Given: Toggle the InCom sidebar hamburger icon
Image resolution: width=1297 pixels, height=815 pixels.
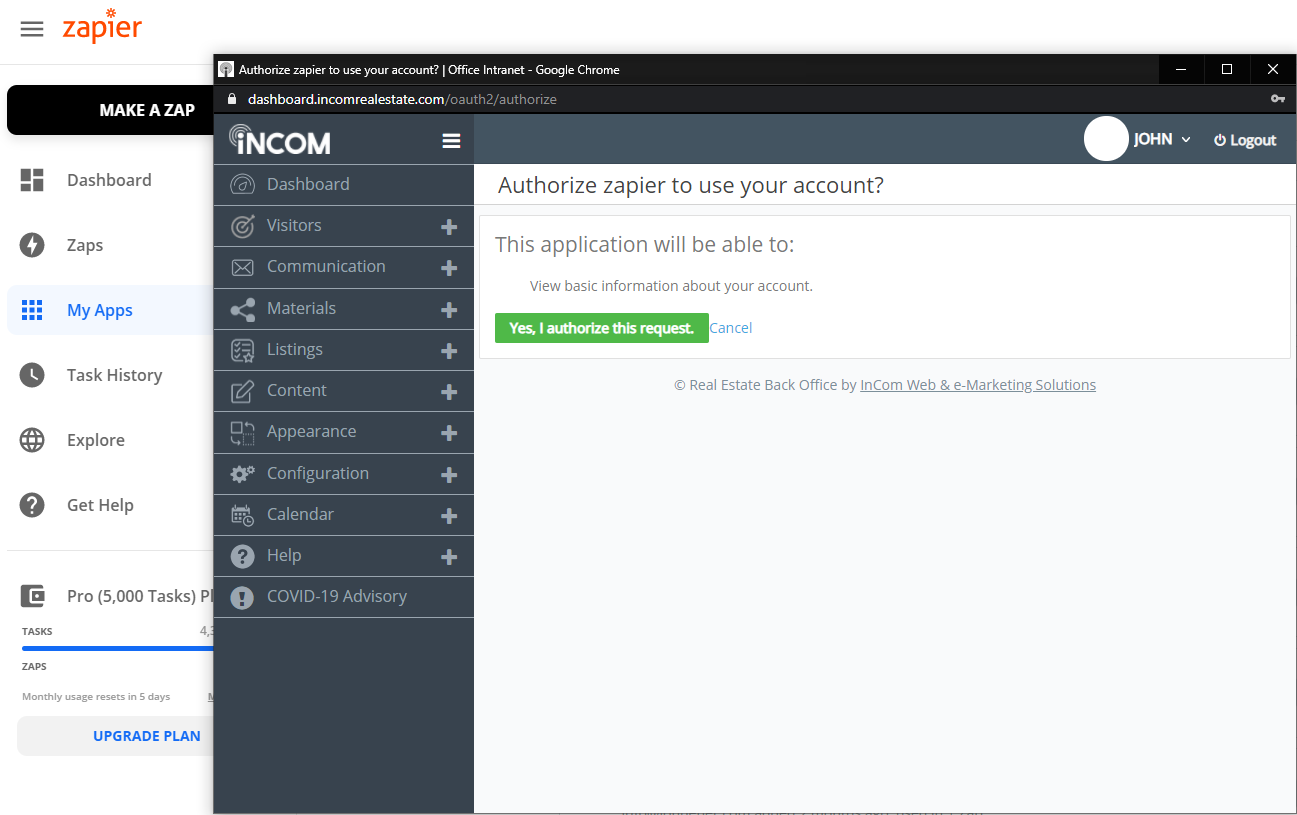Looking at the screenshot, I should pos(451,141).
